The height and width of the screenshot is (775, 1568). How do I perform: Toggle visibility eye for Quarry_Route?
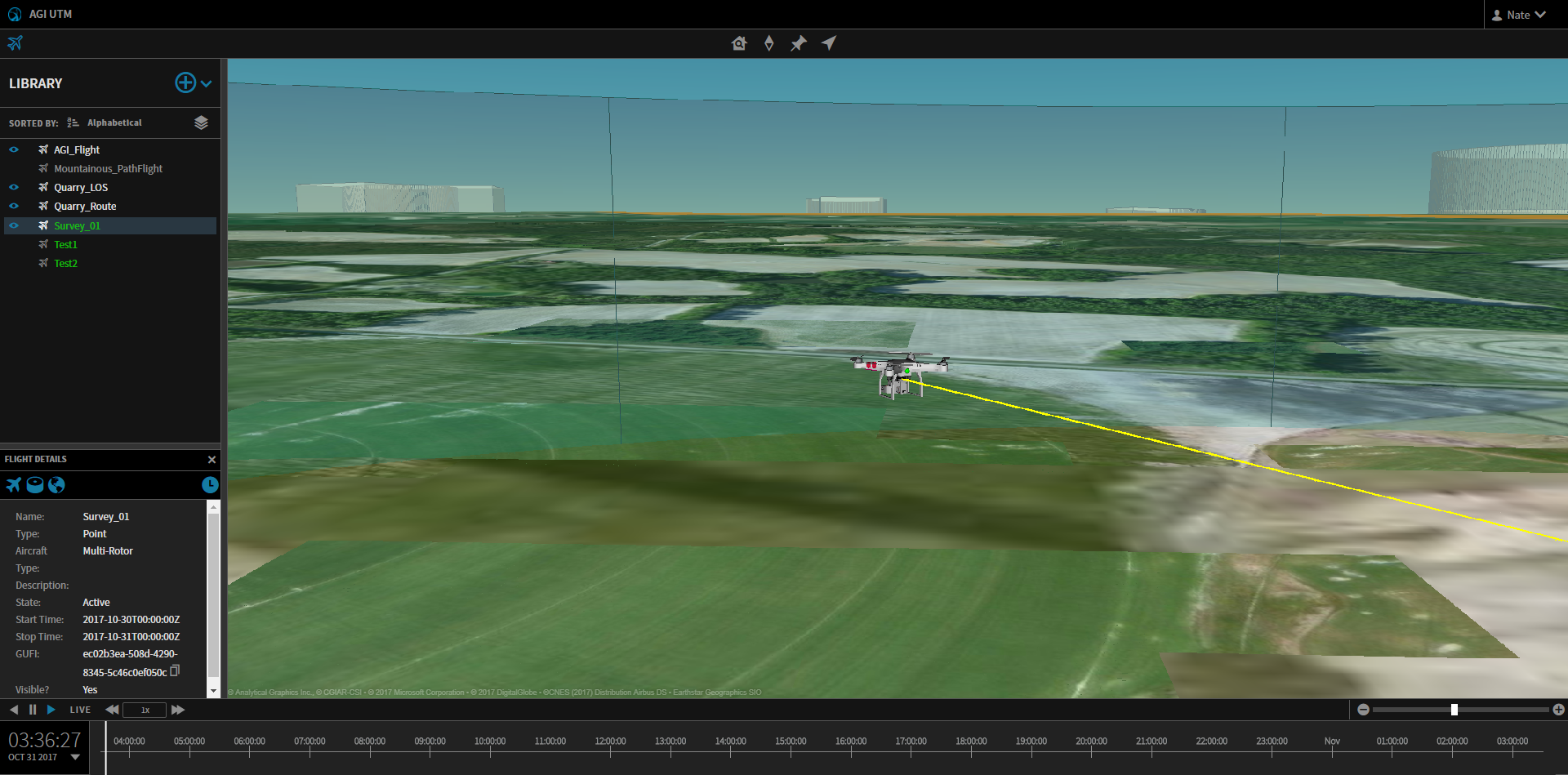(14, 206)
